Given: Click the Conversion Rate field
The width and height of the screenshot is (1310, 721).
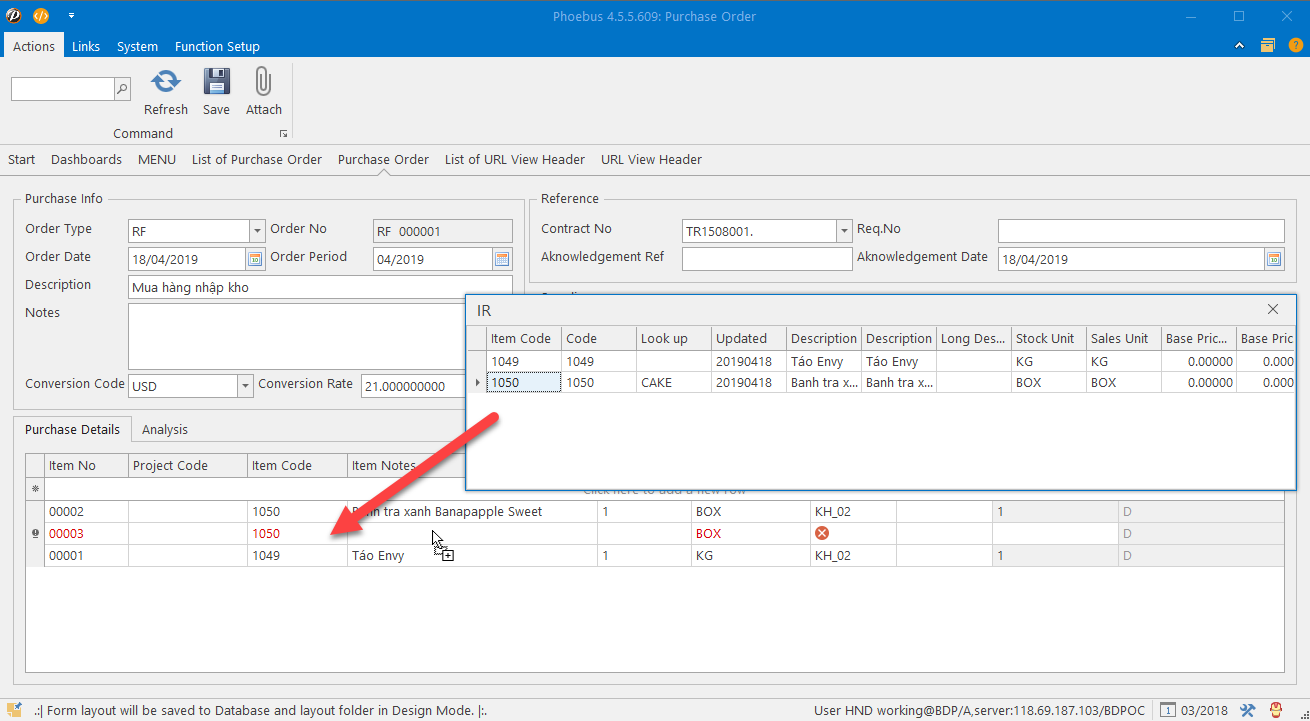Looking at the screenshot, I should 413,386.
